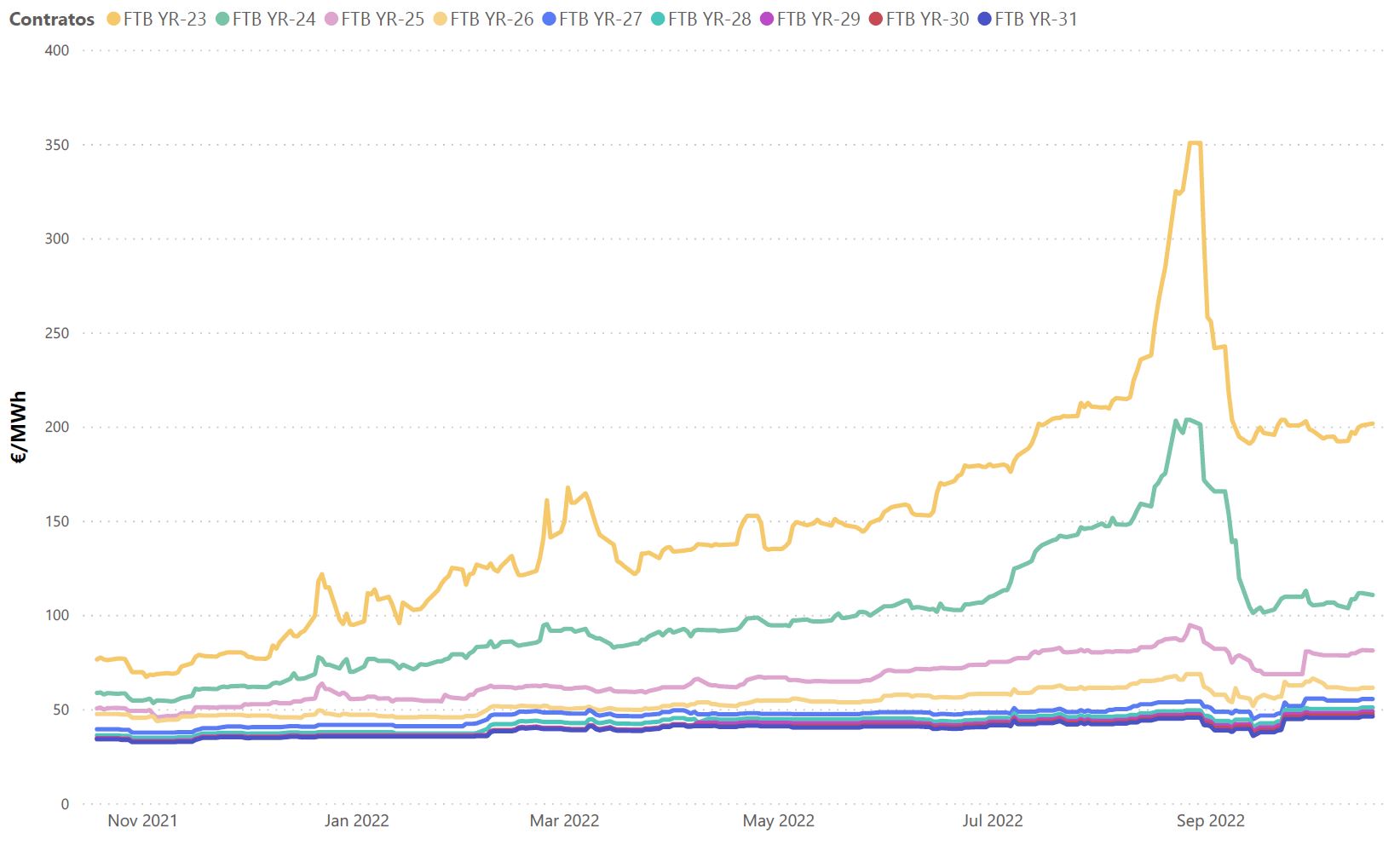Click the Jul 2022 x-axis label
1400x845 pixels.
pyautogui.click(x=993, y=821)
